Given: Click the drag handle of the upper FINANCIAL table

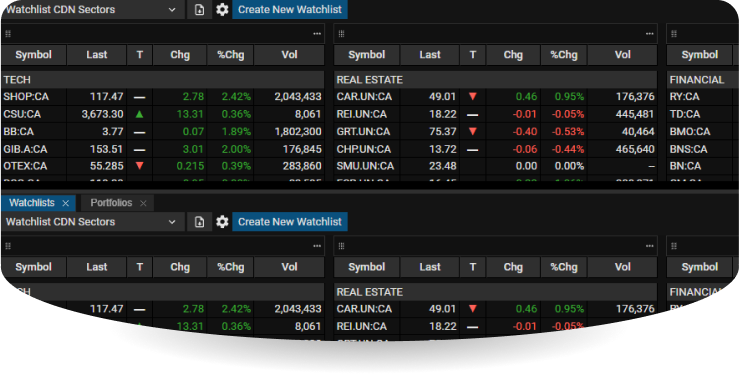Looking at the screenshot, I should 674,34.
